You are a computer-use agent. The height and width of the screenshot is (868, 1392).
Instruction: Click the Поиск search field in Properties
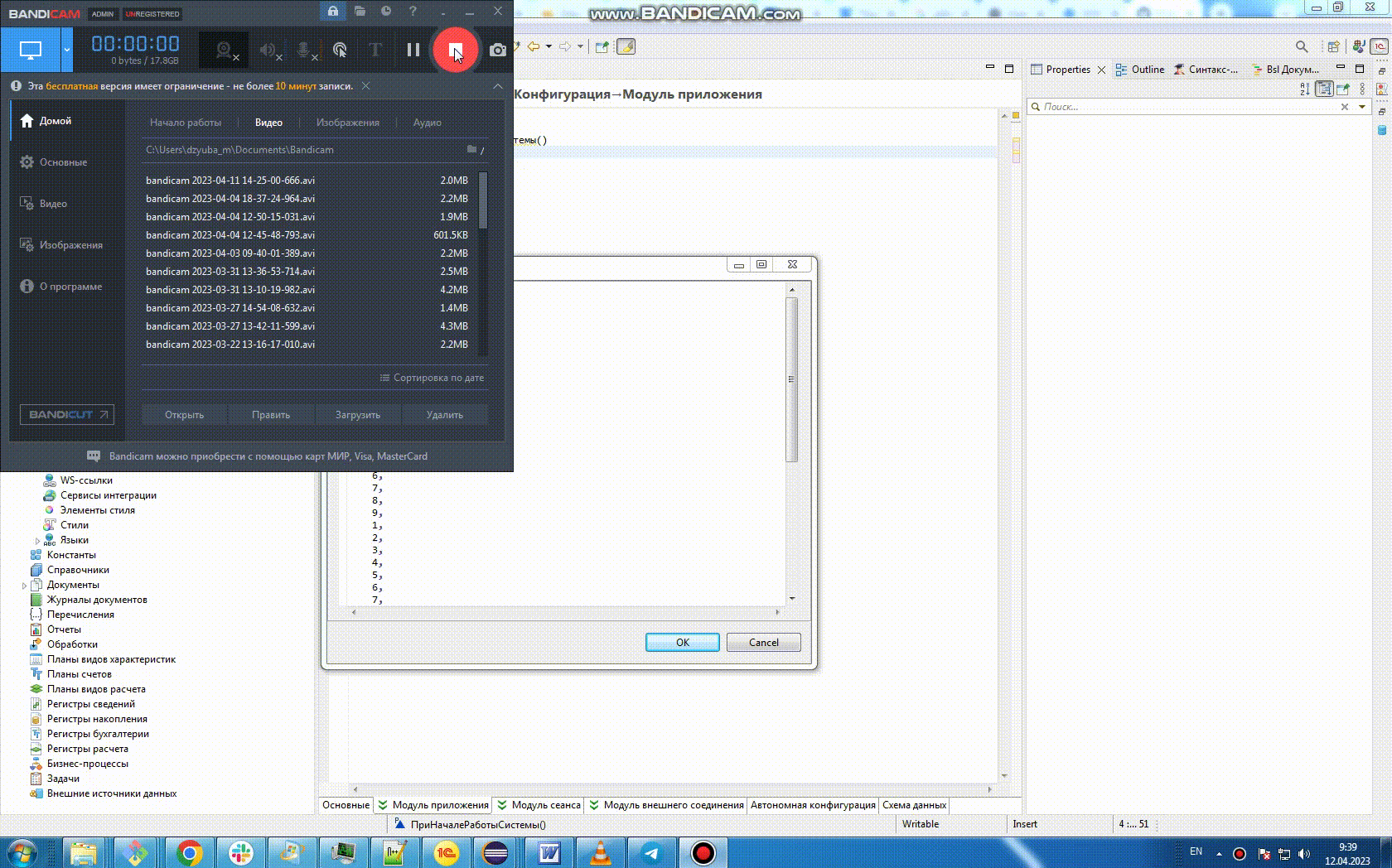(1160, 106)
